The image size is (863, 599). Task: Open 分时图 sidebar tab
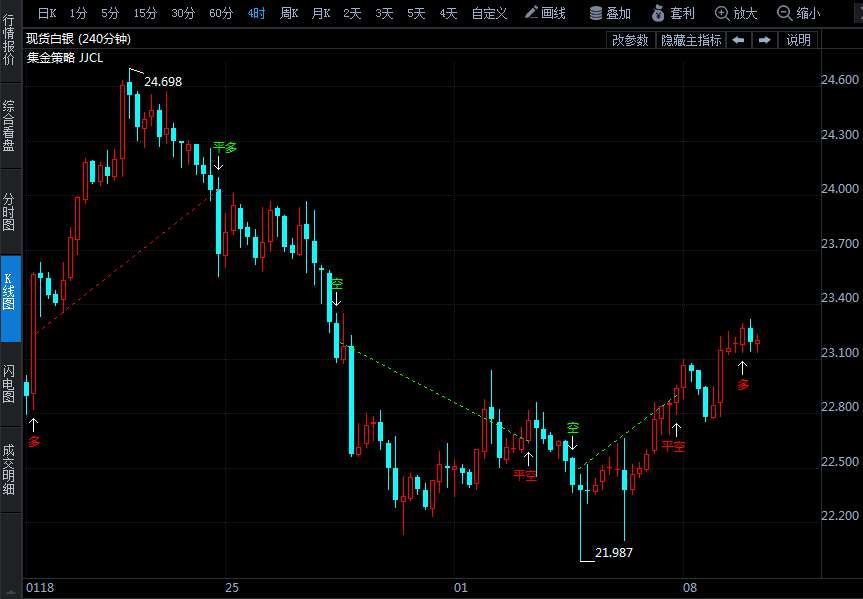(9, 212)
